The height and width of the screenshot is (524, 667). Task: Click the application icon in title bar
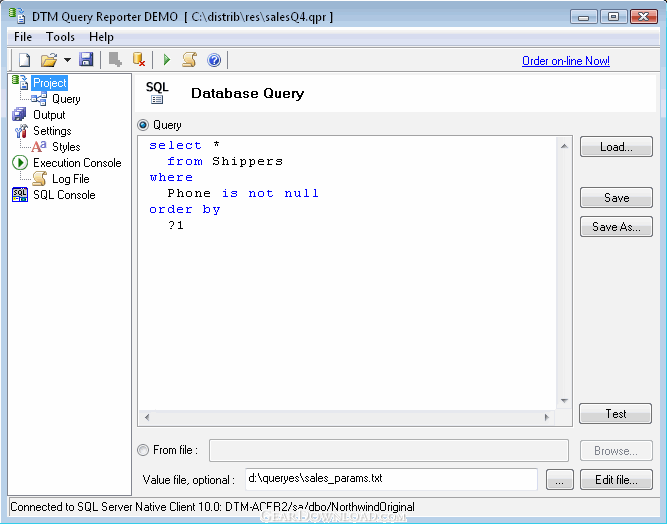point(17,15)
